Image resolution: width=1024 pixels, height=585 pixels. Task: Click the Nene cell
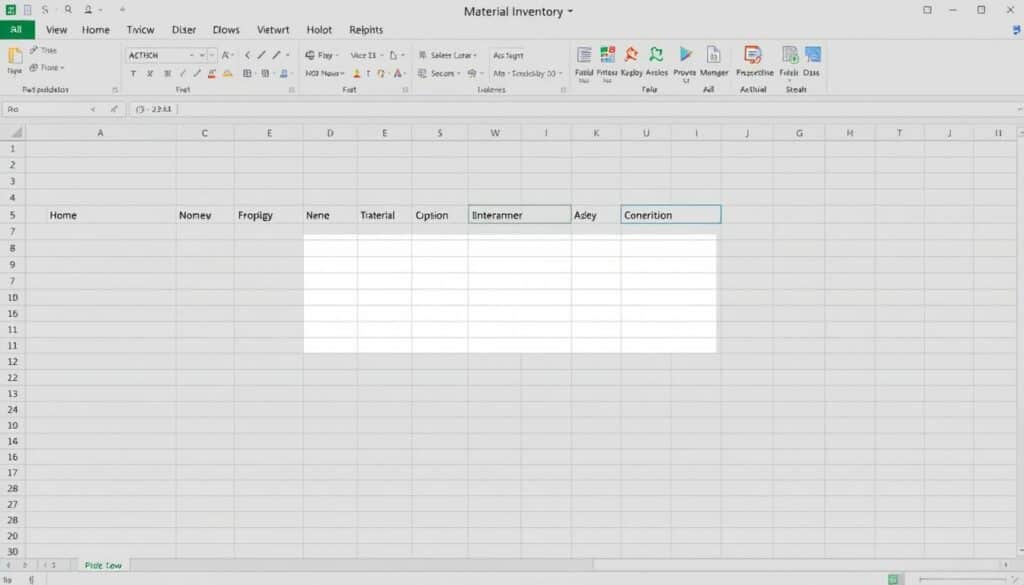[330, 215]
